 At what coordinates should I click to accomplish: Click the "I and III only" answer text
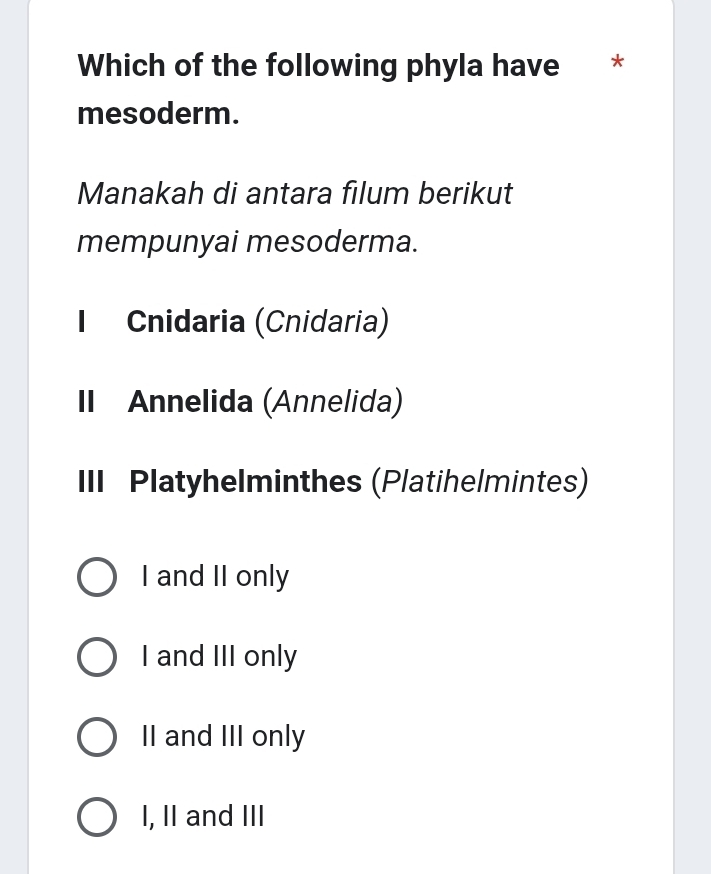coord(219,657)
